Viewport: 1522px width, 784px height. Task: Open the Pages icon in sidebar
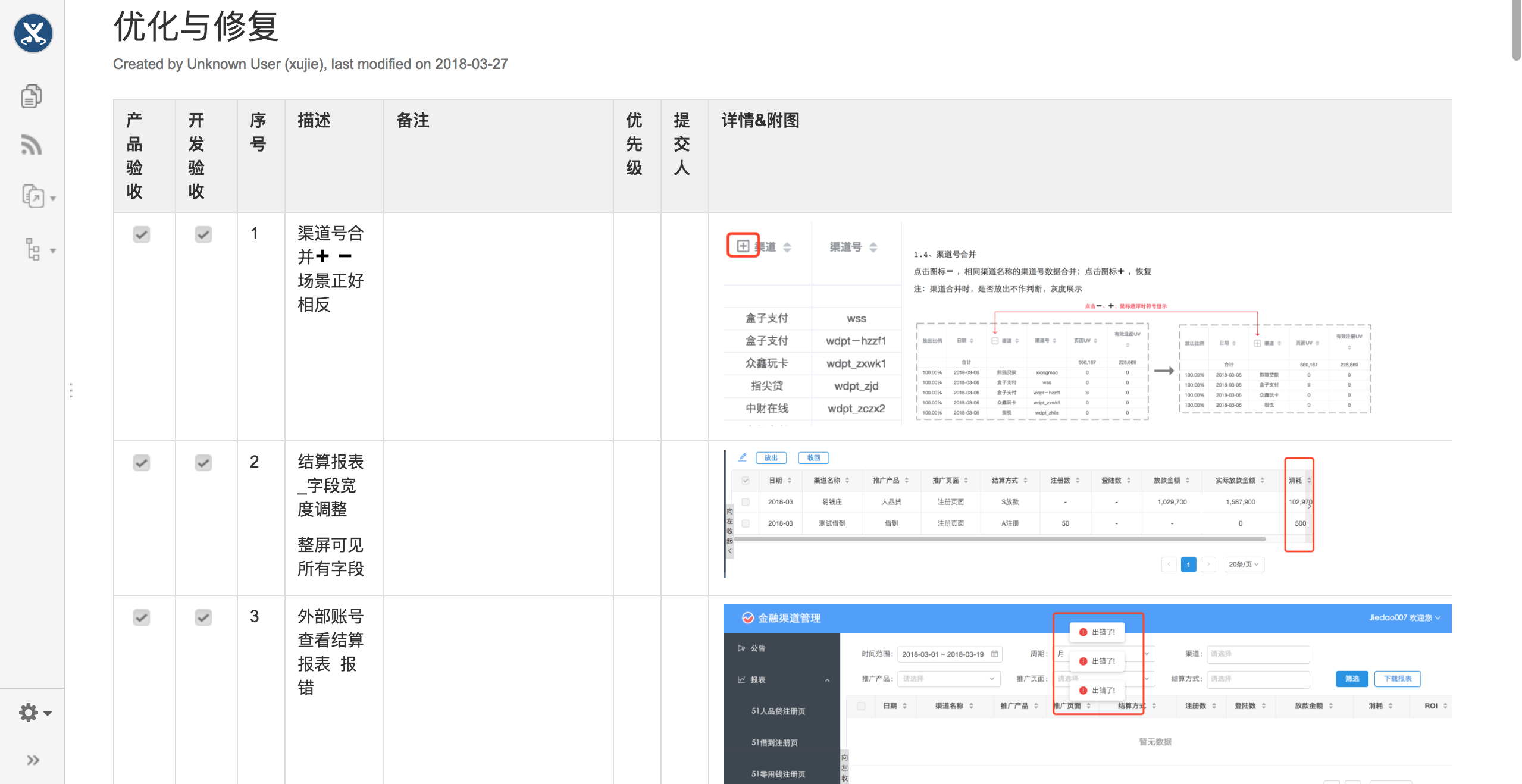[32, 96]
